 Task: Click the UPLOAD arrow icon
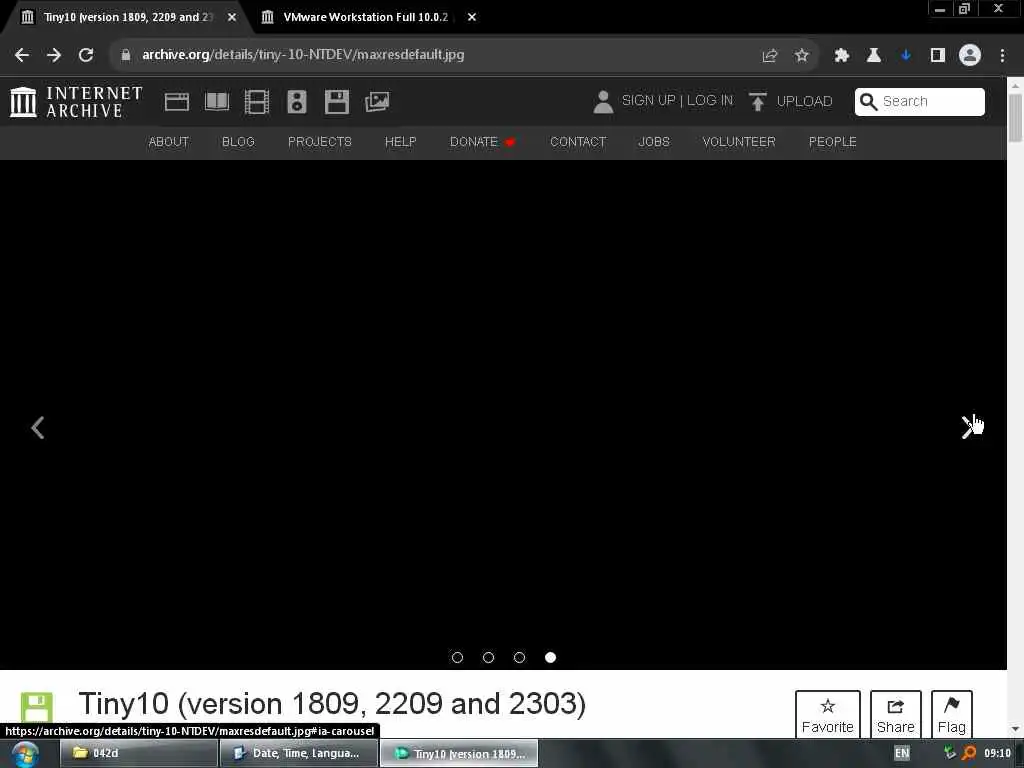758,102
